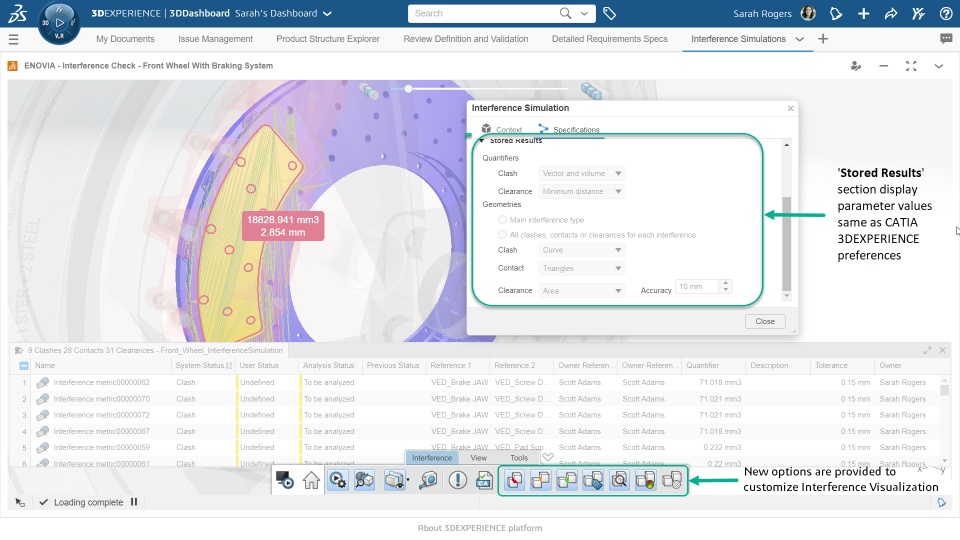The width and height of the screenshot is (960, 540).
Task: Open Interference Simulations tab chevron menu
Action: 800,39
